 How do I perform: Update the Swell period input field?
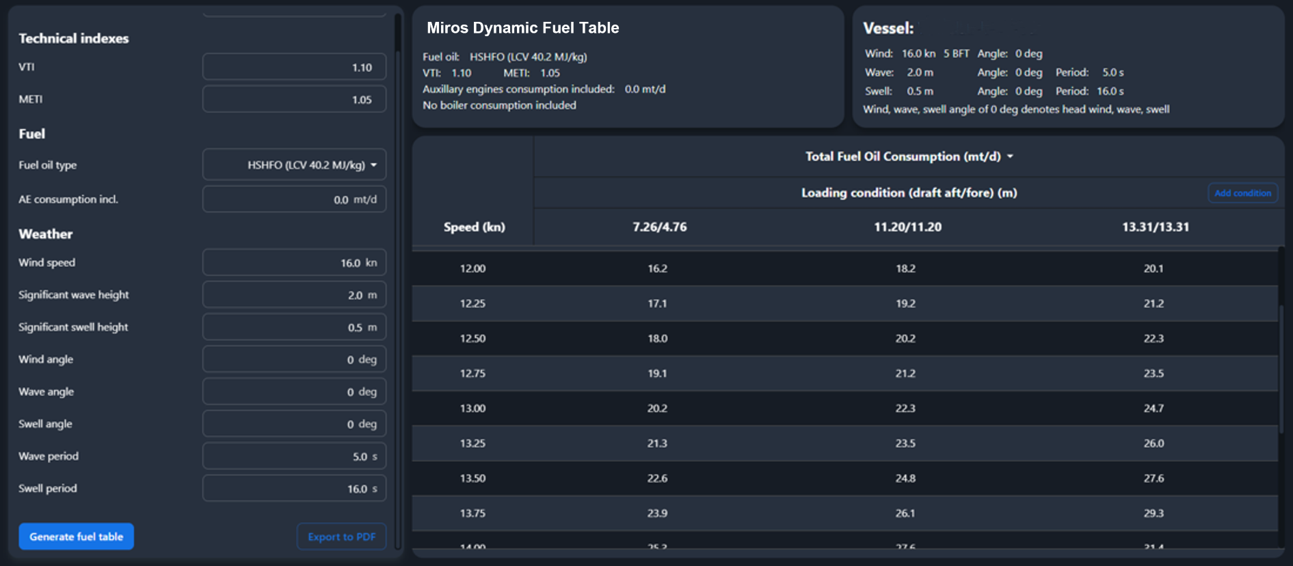pos(294,489)
